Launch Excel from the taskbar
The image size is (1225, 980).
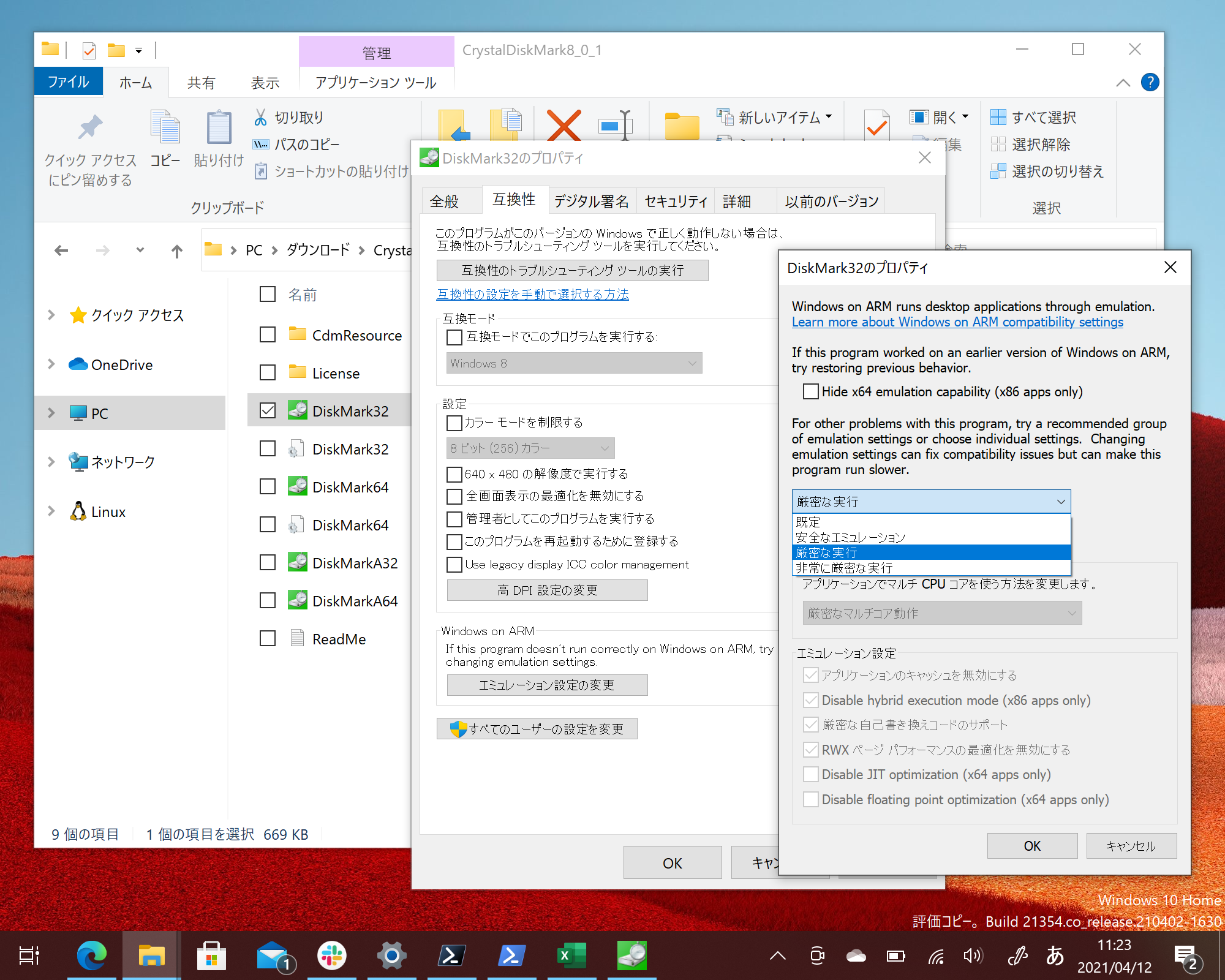point(571,956)
